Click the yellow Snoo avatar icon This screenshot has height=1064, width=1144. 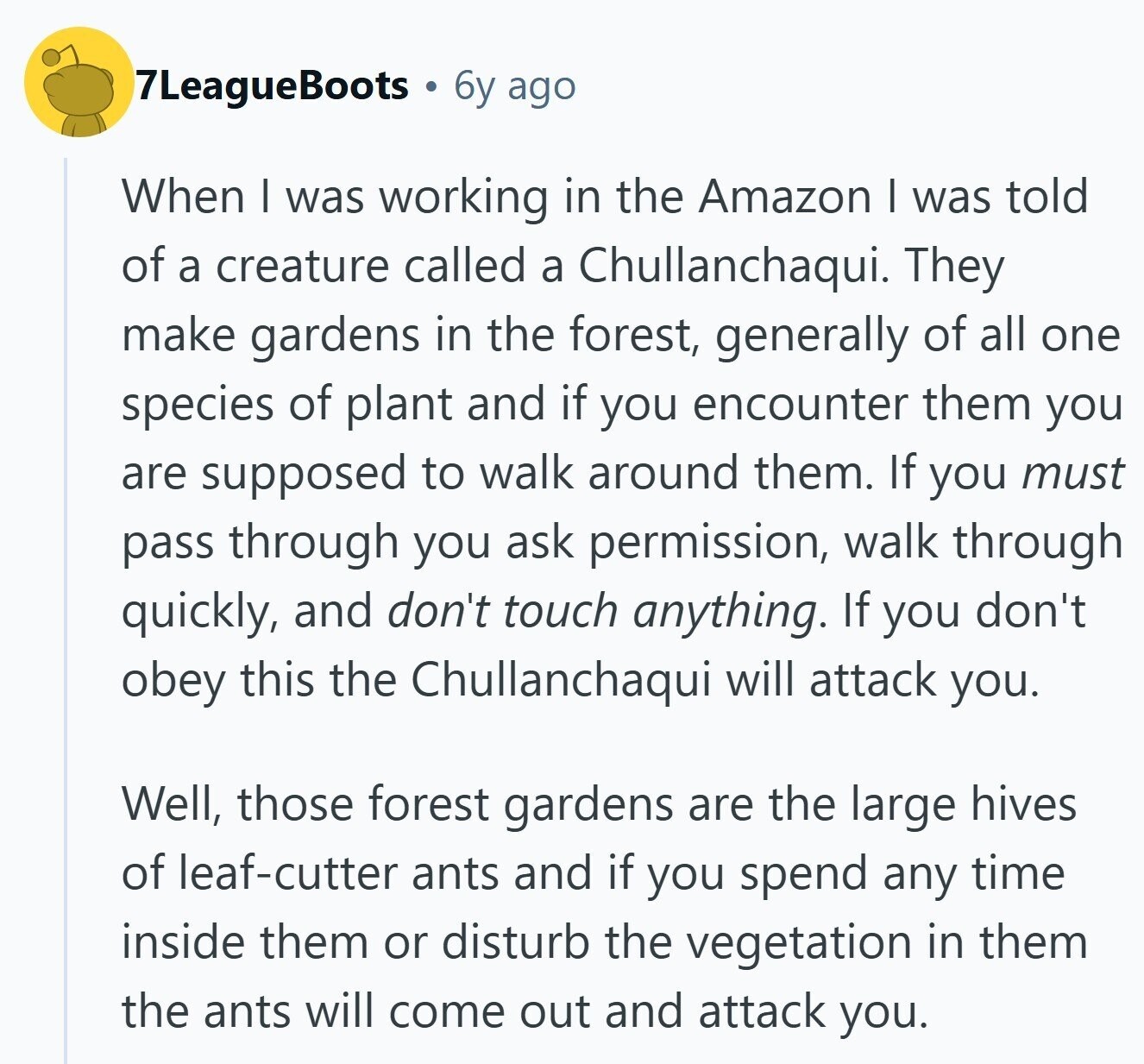click(79, 83)
